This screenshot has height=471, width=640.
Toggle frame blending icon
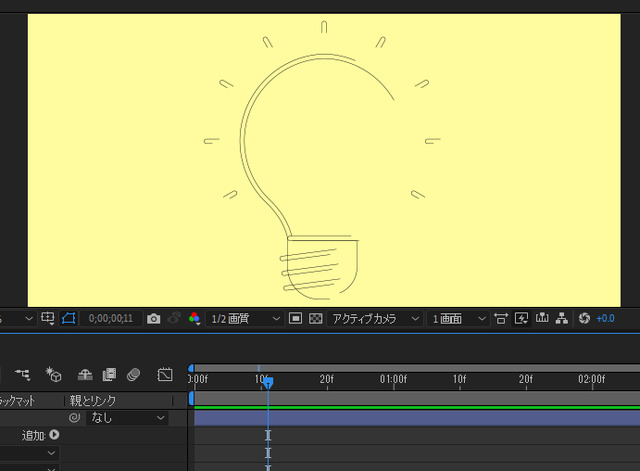point(109,374)
